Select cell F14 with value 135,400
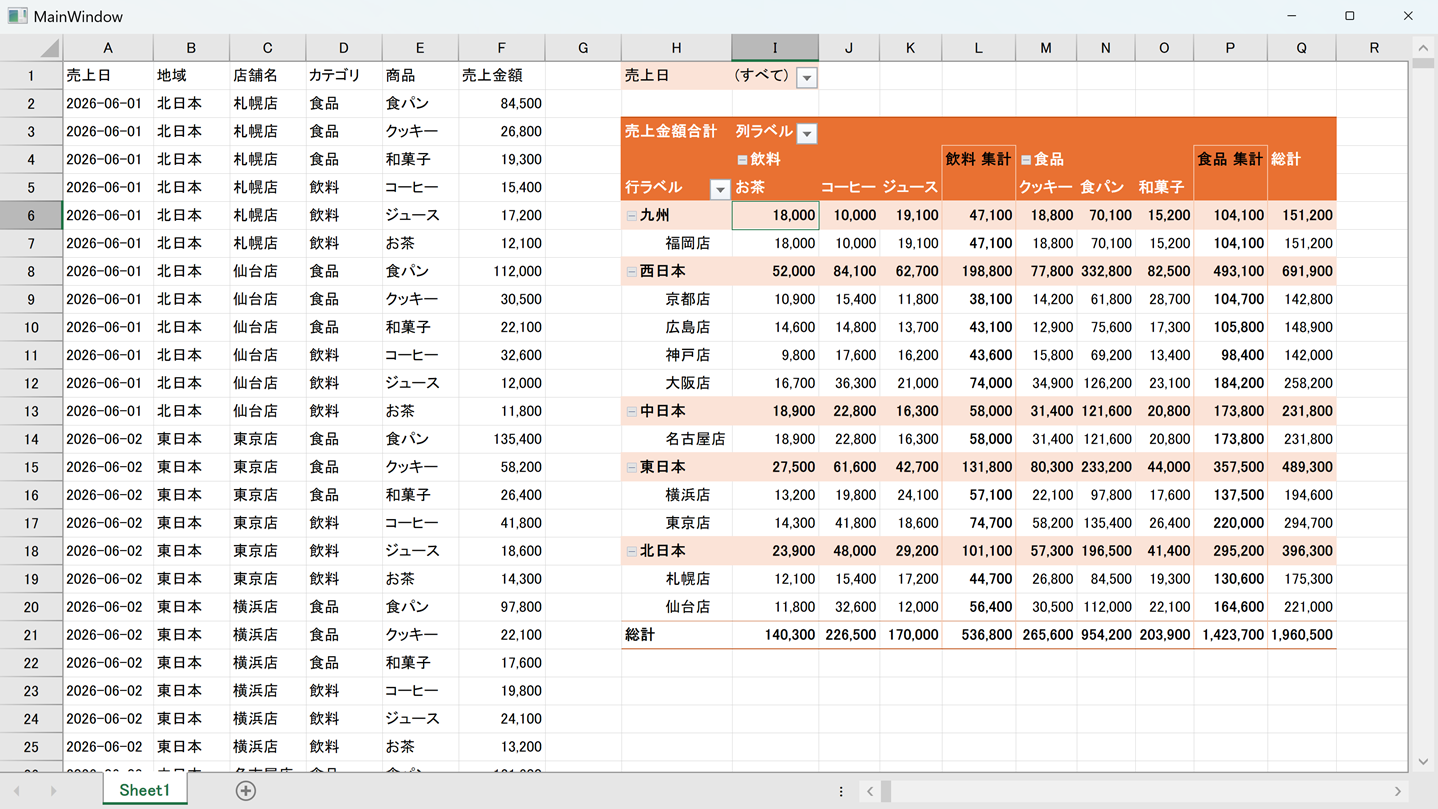Screen dimensions: 1438x809 coord(501,439)
